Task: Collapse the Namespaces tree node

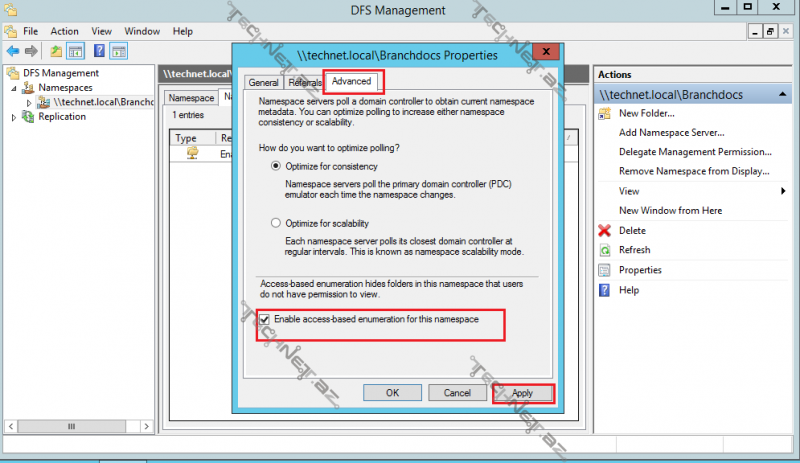Action: [14, 88]
